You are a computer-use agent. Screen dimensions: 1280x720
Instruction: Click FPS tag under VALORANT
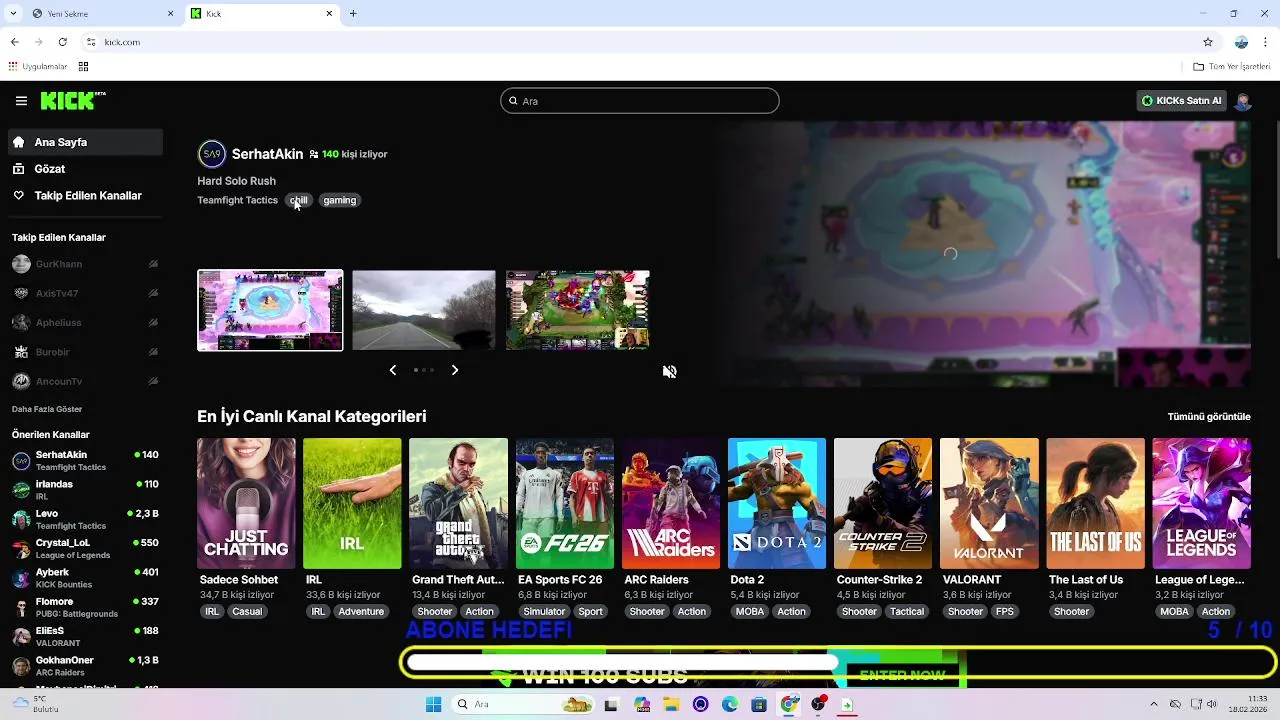tap(1005, 612)
